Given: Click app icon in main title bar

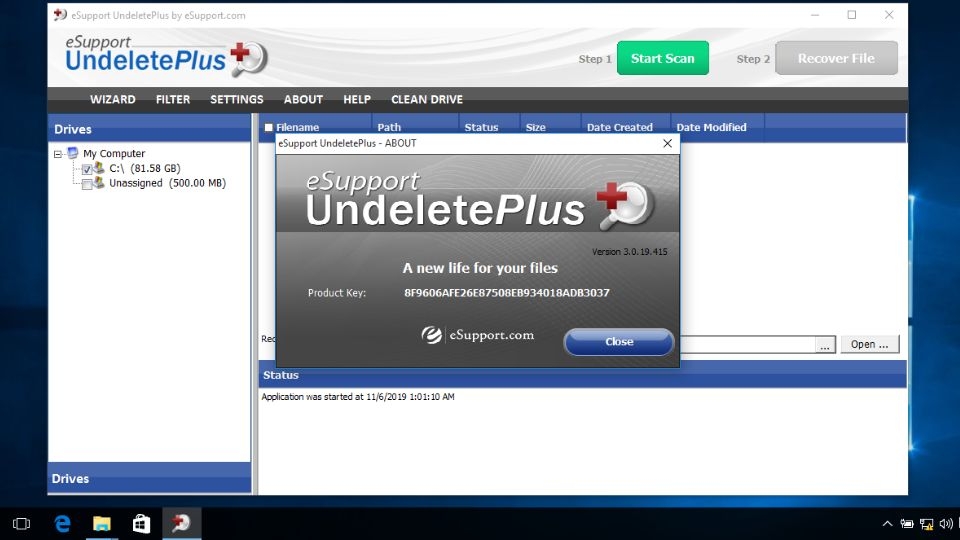Looking at the screenshot, I should (59, 15).
